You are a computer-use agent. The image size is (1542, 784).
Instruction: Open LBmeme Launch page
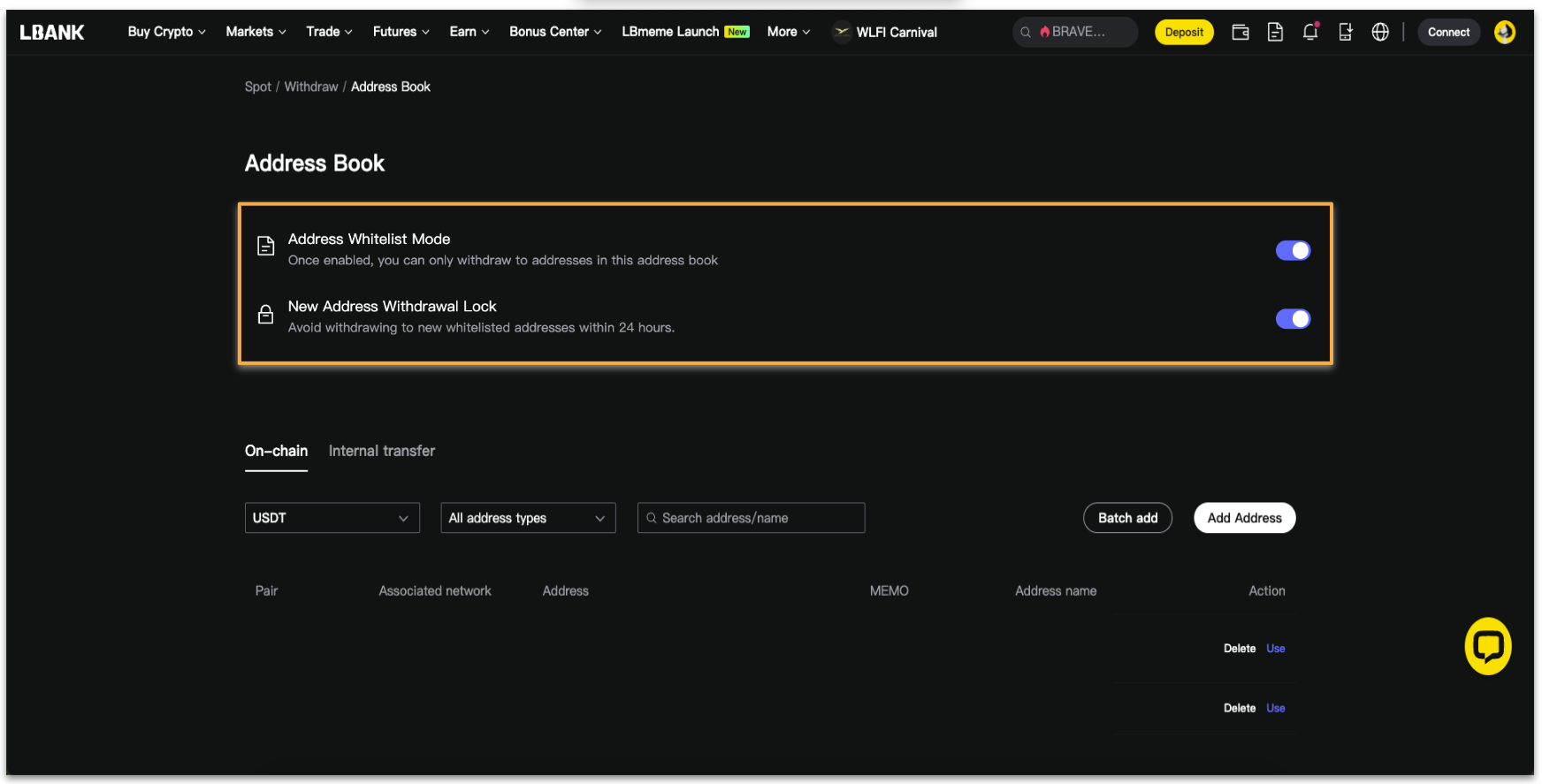(x=670, y=32)
